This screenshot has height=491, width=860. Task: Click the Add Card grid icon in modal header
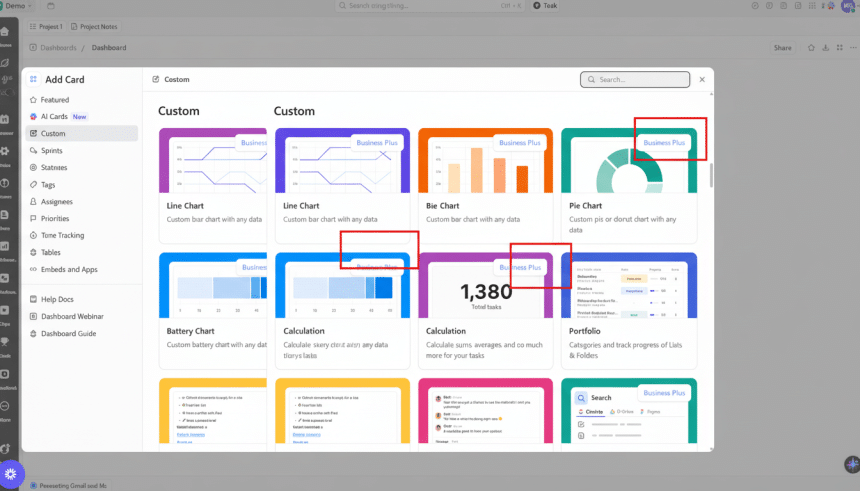(33, 79)
